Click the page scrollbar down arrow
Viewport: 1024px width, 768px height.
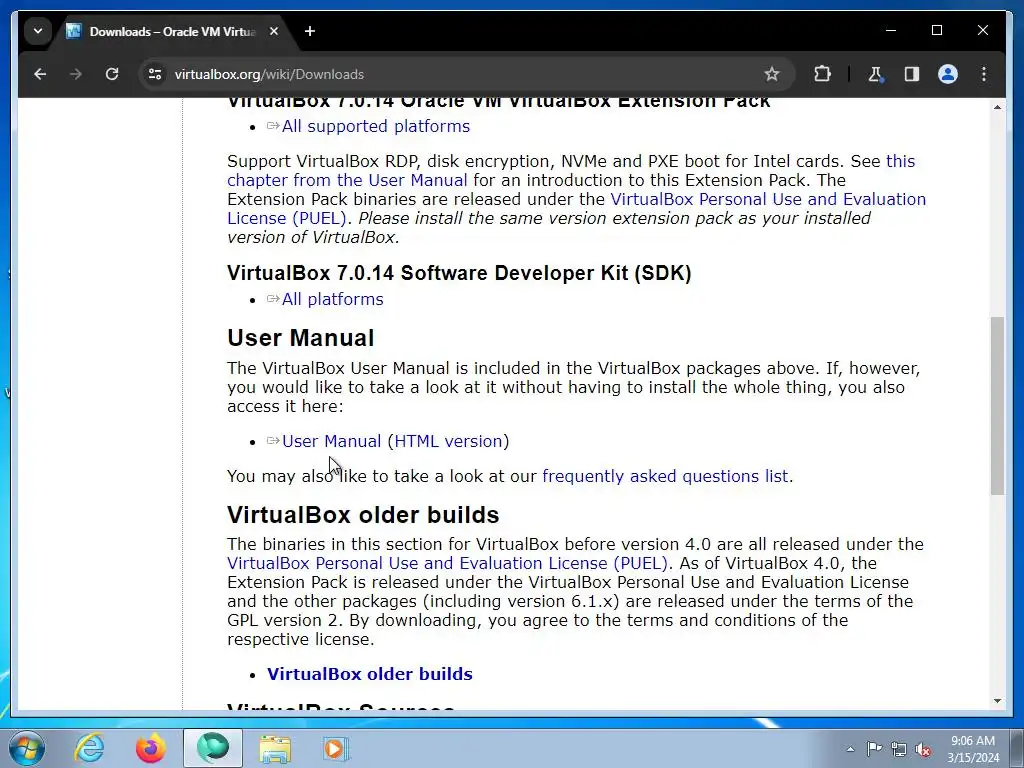coord(997,701)
